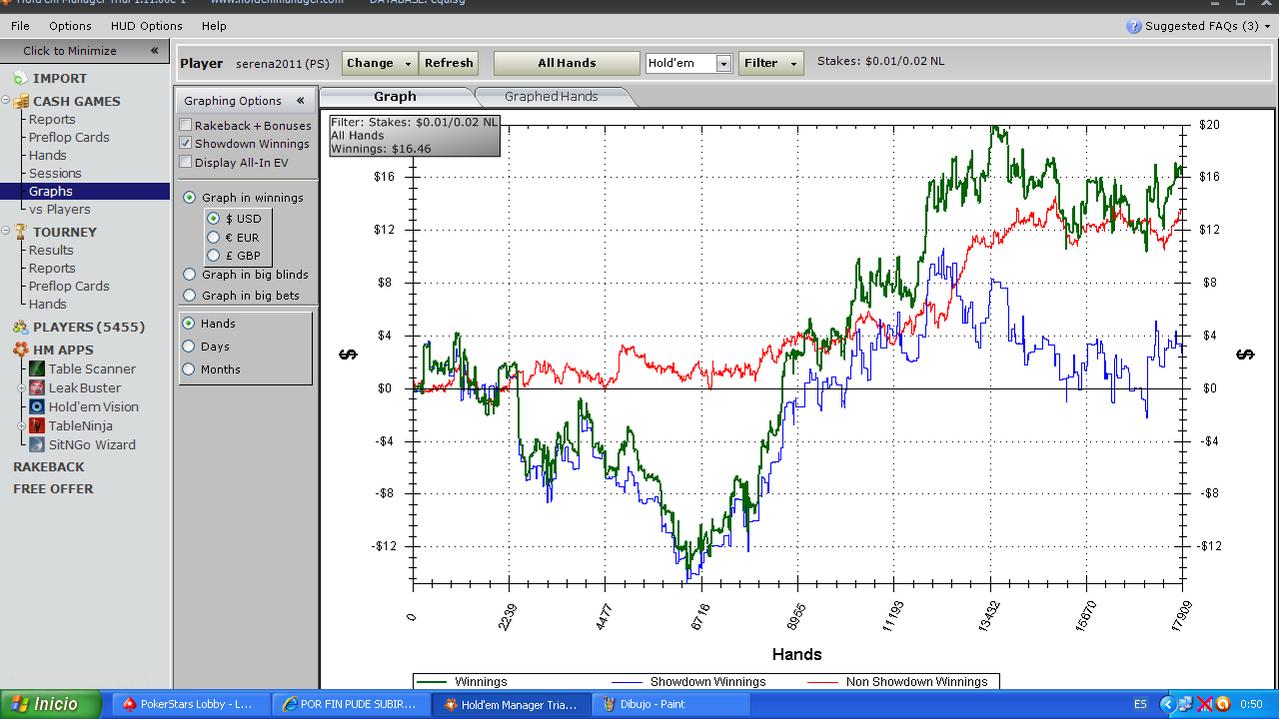
Task: Expand the TableNinja tree node
Action: [22, 426]
